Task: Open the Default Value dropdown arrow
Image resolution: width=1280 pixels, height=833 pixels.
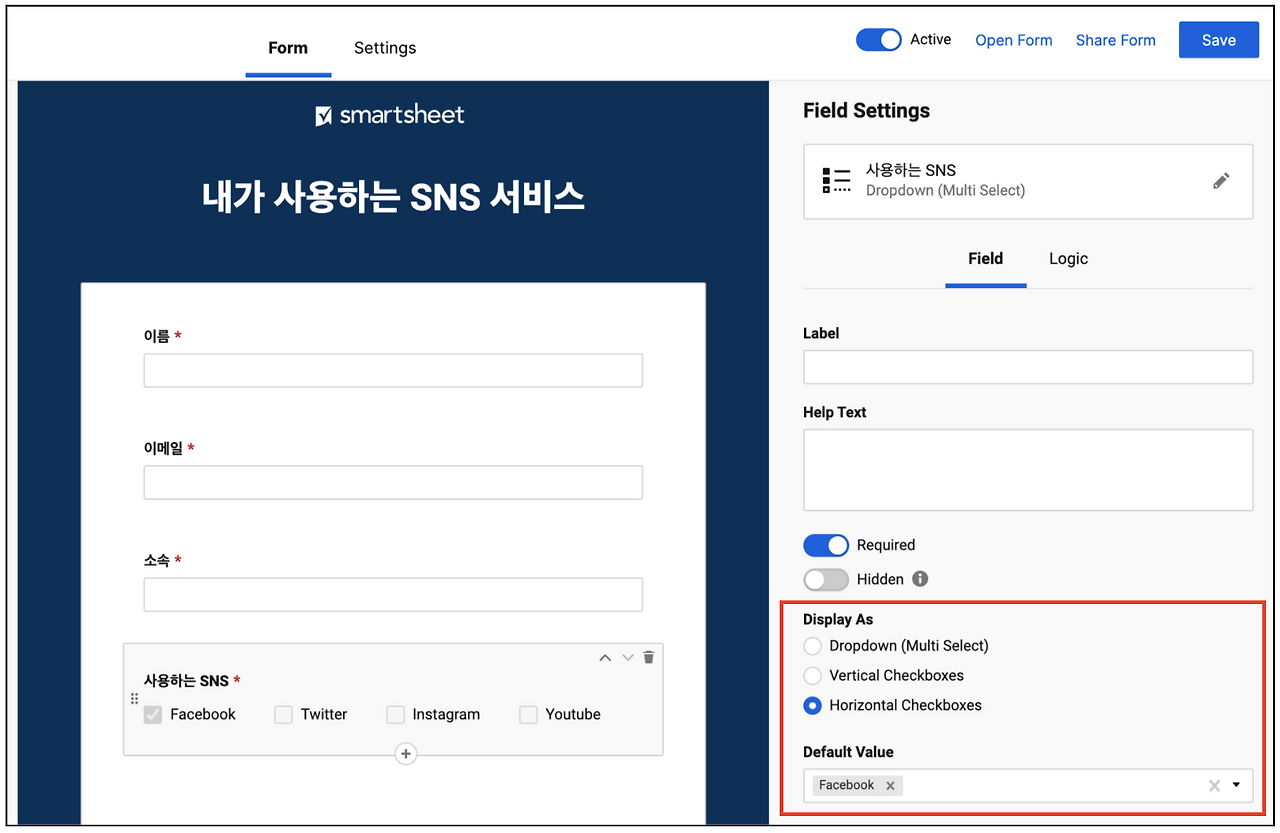Action: click(1237, 786)
